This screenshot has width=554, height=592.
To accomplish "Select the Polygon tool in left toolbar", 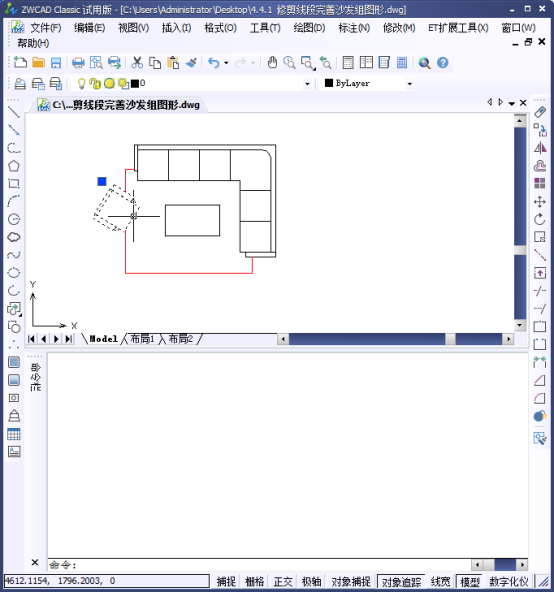I will pyautogui.click(x=14, y=166).
